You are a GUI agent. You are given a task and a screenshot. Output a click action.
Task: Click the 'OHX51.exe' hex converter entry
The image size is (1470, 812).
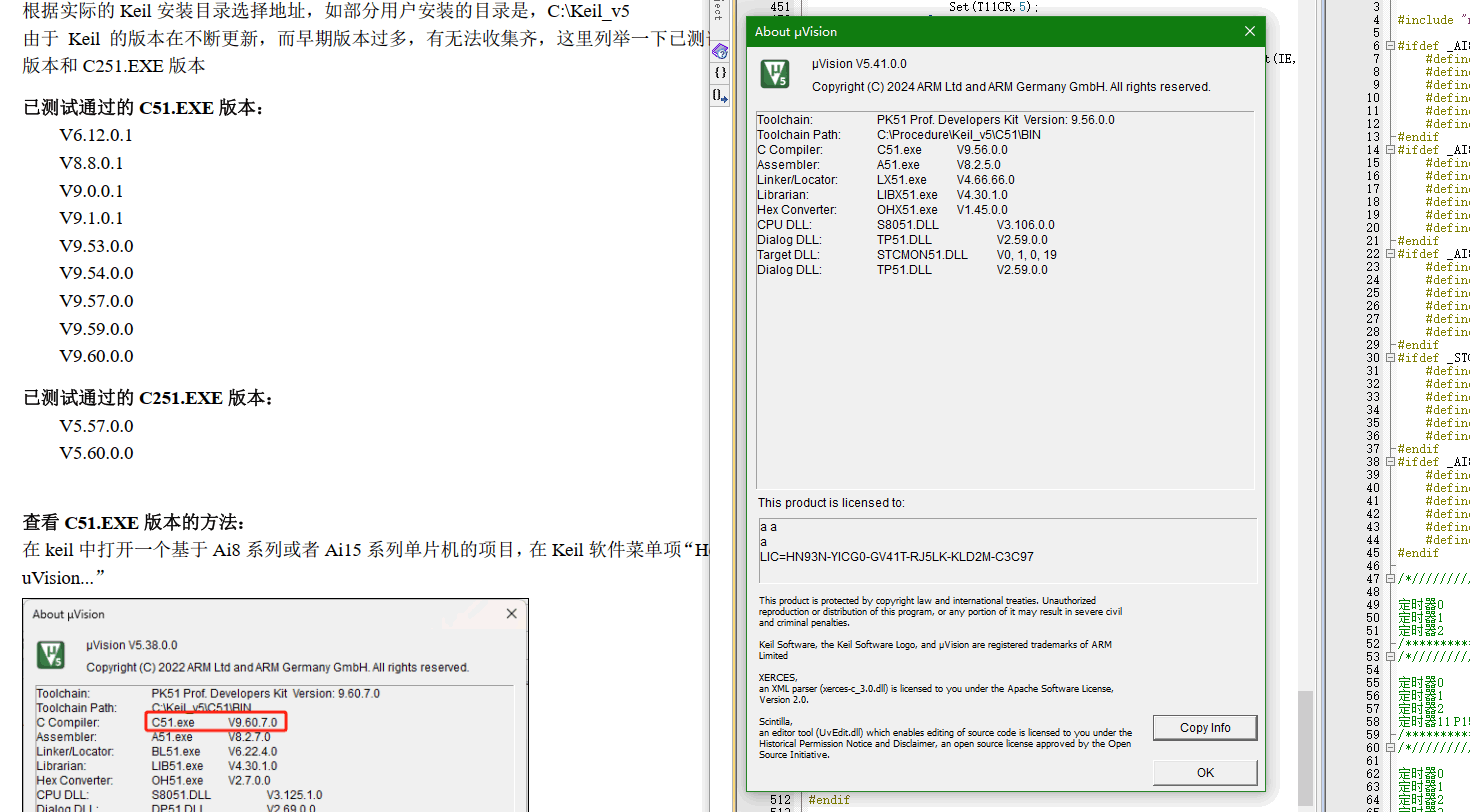(907, 210)
